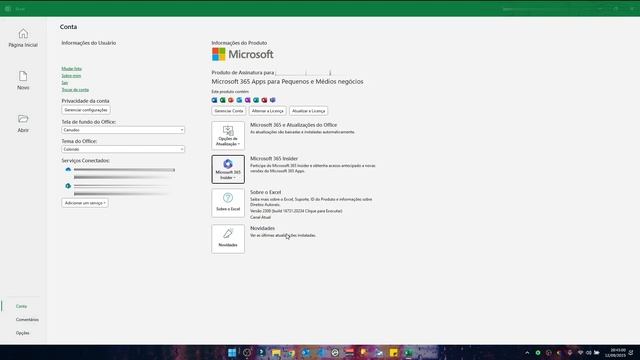This screenshot has width=640, height=360.
Task: Open Tela de fundo do Office dropdown
Action: (x=123, y=130)
